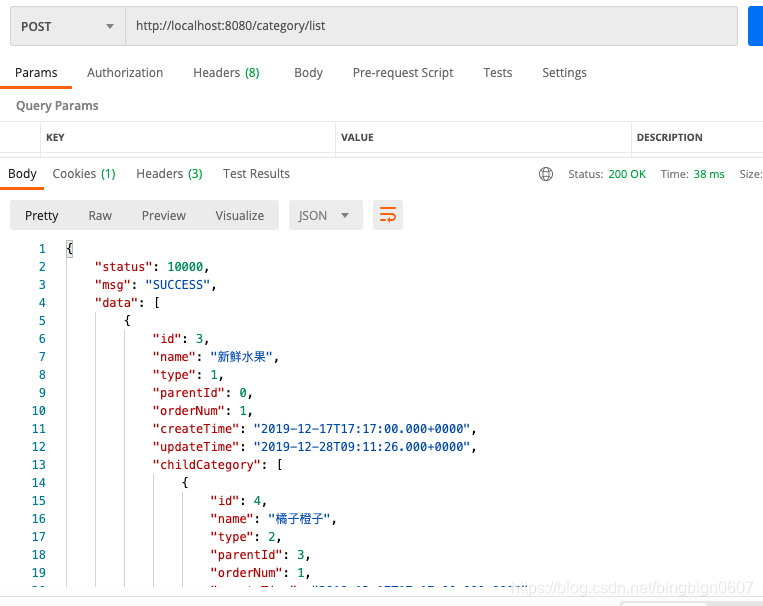The width and height of the screenshot is (763, 606).
Task: Click the VALUE column header
Action: pos(357,137)
